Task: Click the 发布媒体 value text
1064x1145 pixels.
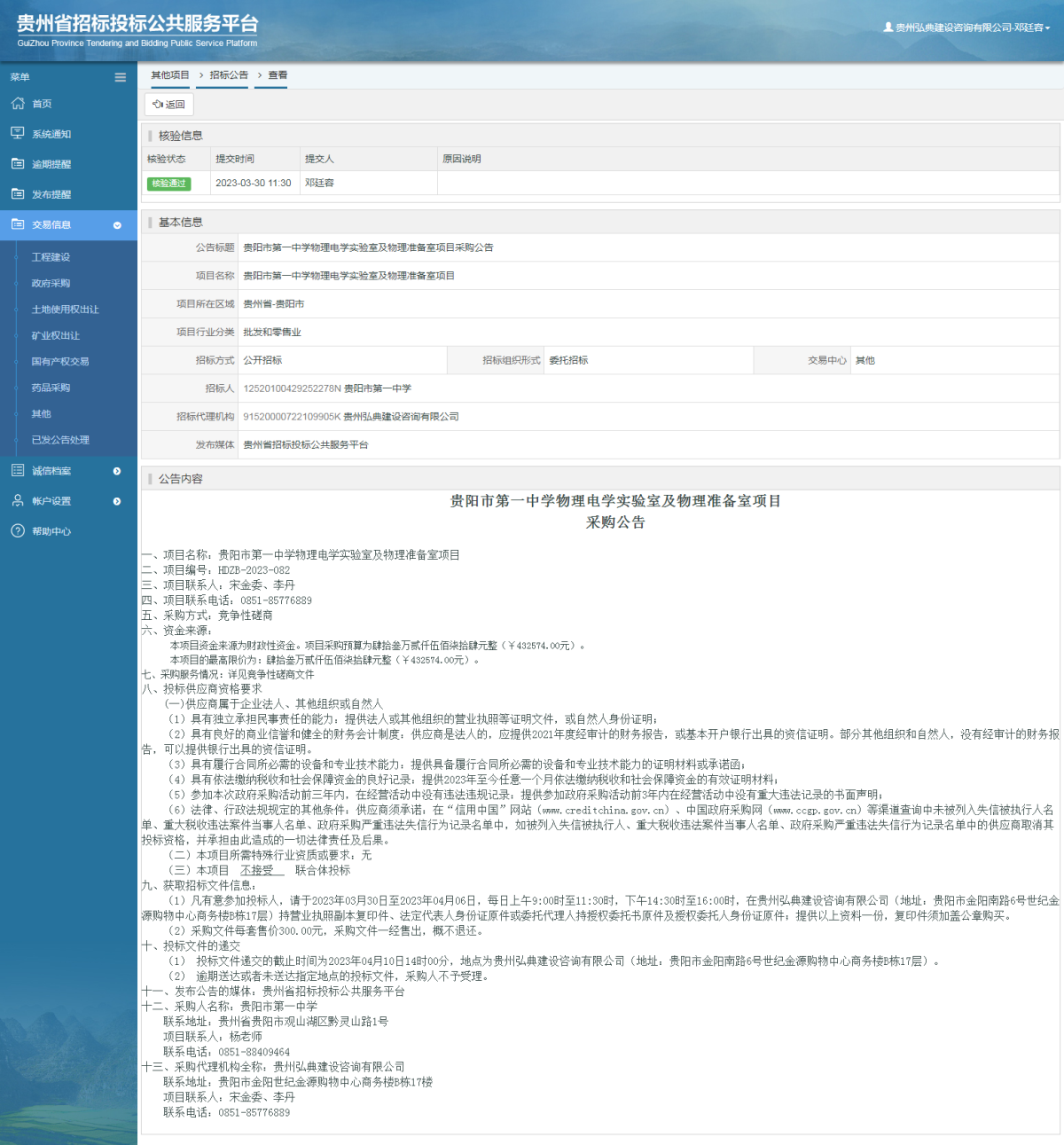Action: tap(306, 445)
